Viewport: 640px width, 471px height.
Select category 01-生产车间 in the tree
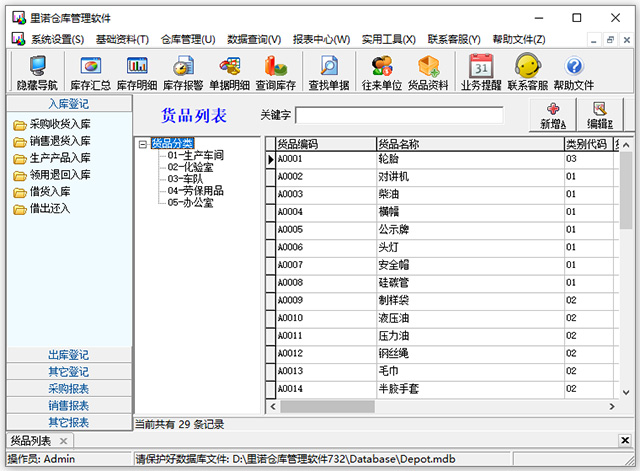coord(196,156)
